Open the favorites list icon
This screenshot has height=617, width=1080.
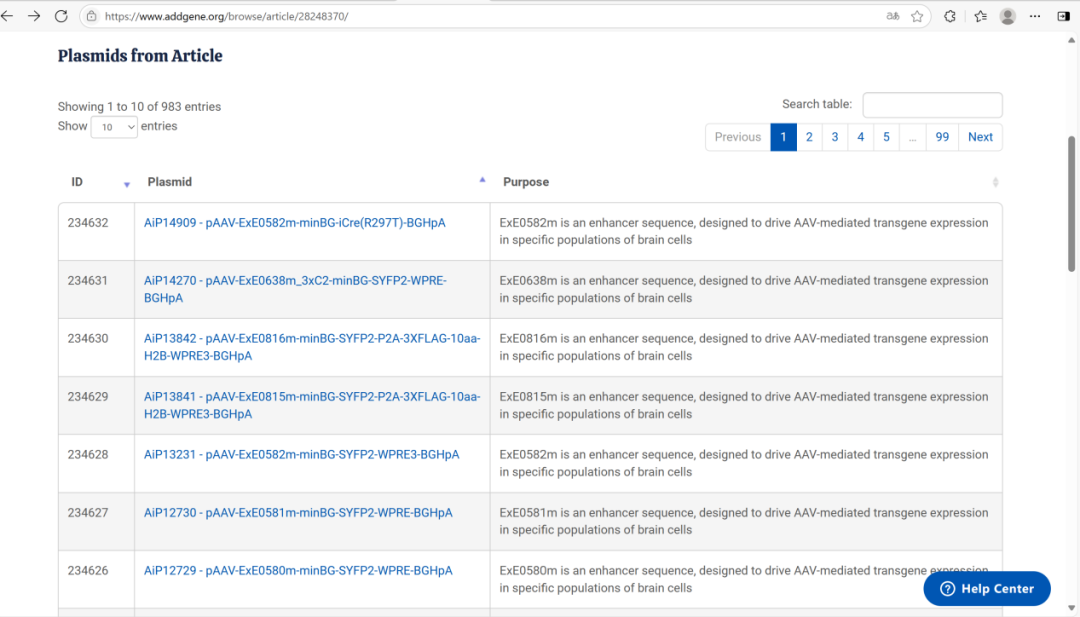[980, 16]
